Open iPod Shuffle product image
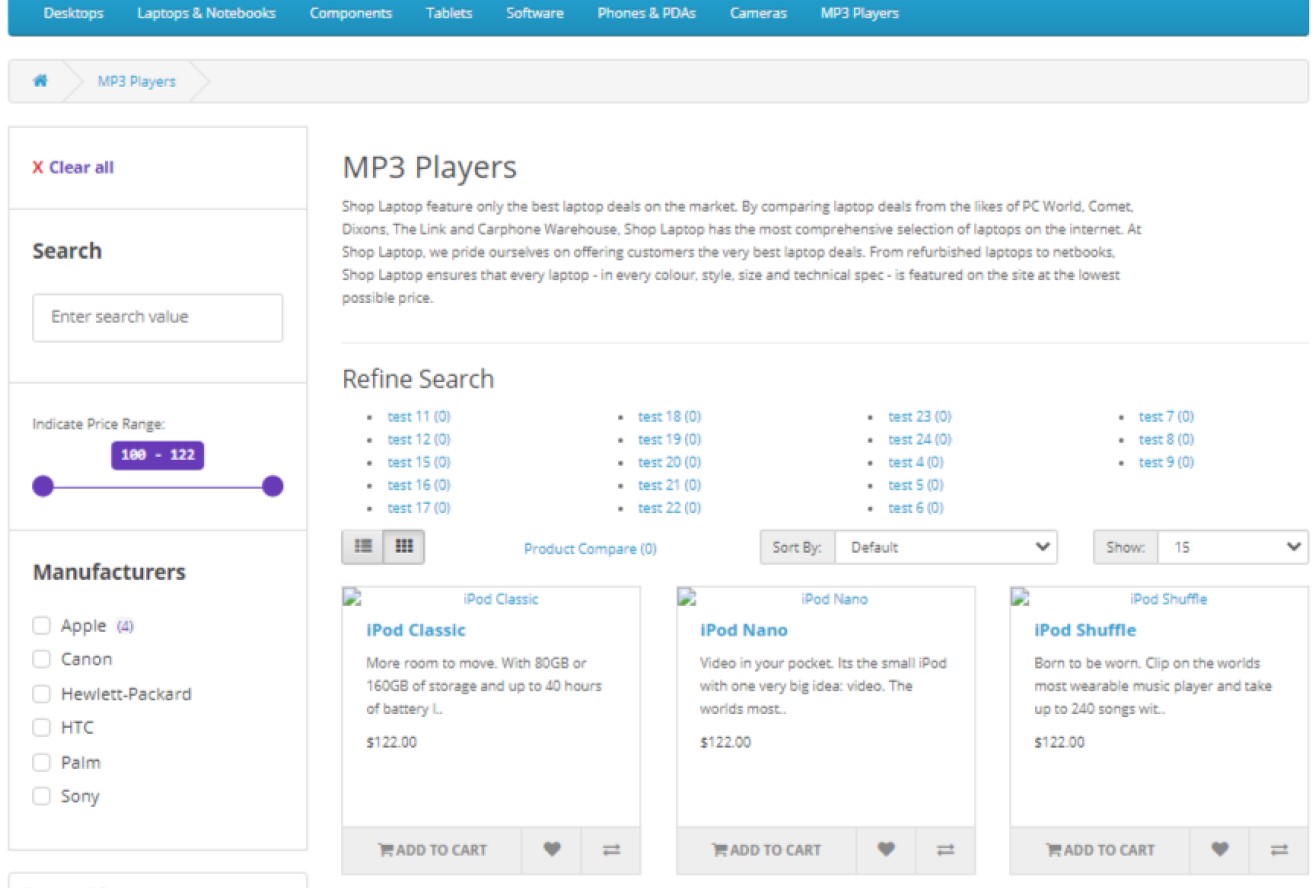This screenshot has height=888, width=1316. pyautogui.click(x=1159, y=599)
